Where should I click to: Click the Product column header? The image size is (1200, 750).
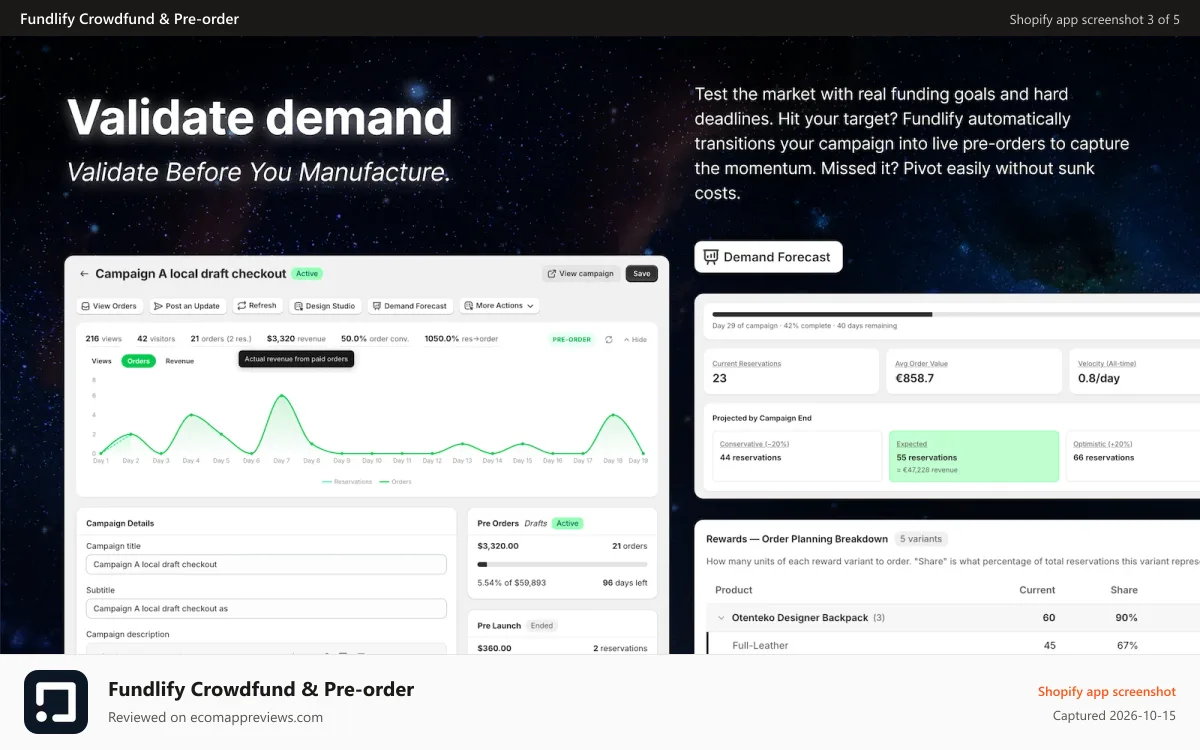734,590
